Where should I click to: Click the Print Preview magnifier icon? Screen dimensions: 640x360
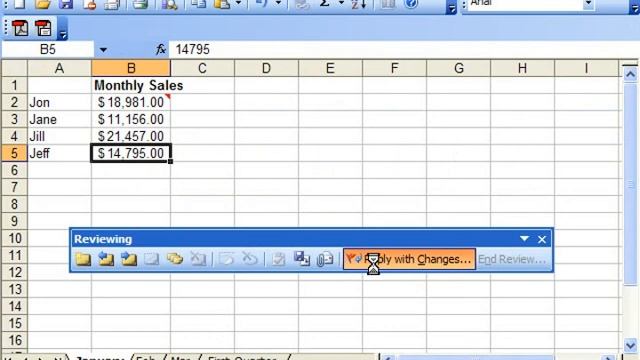[x=169, y=4]
